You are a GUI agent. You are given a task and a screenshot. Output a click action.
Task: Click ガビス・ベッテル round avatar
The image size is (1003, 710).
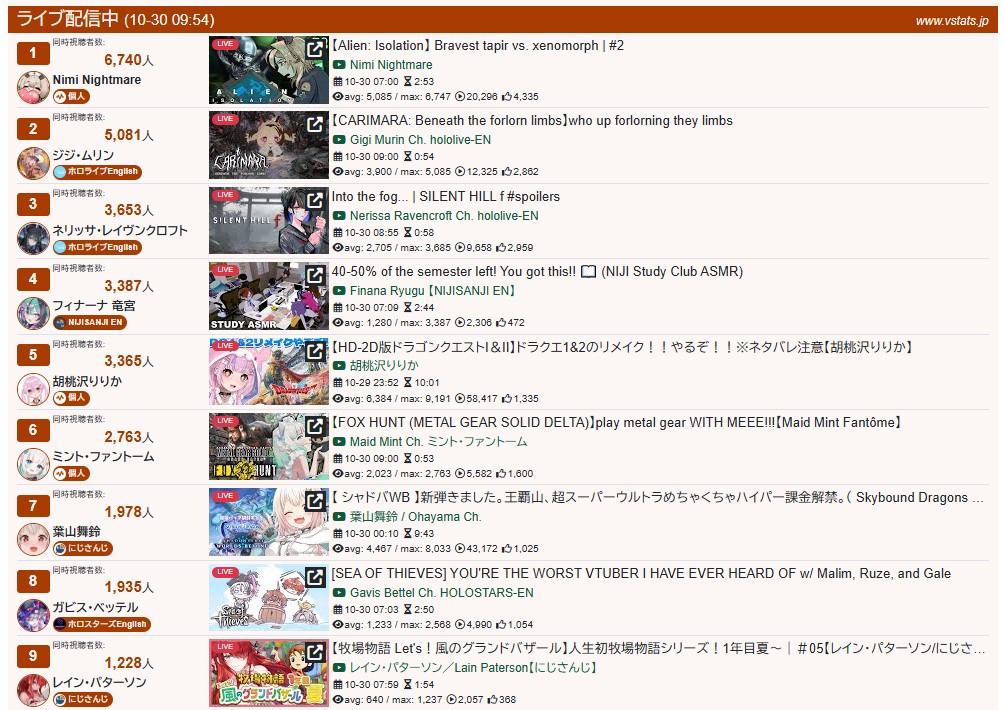point(33,615)
